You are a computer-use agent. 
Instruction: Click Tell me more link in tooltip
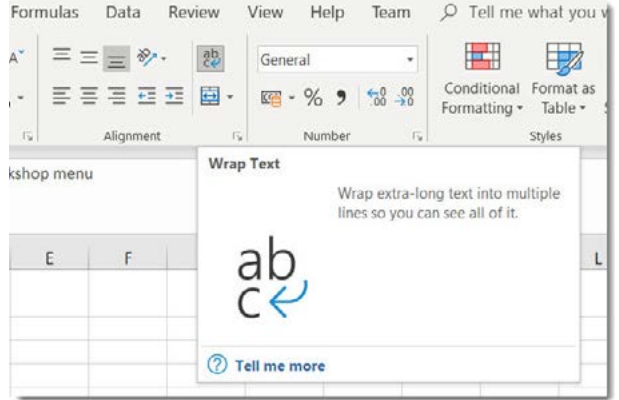tap(280, 366)
